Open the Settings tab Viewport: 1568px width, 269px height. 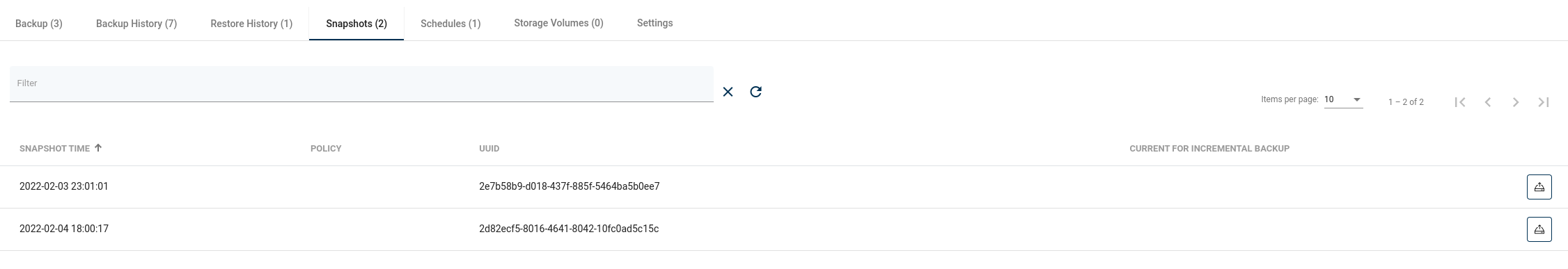click(654, 23)
